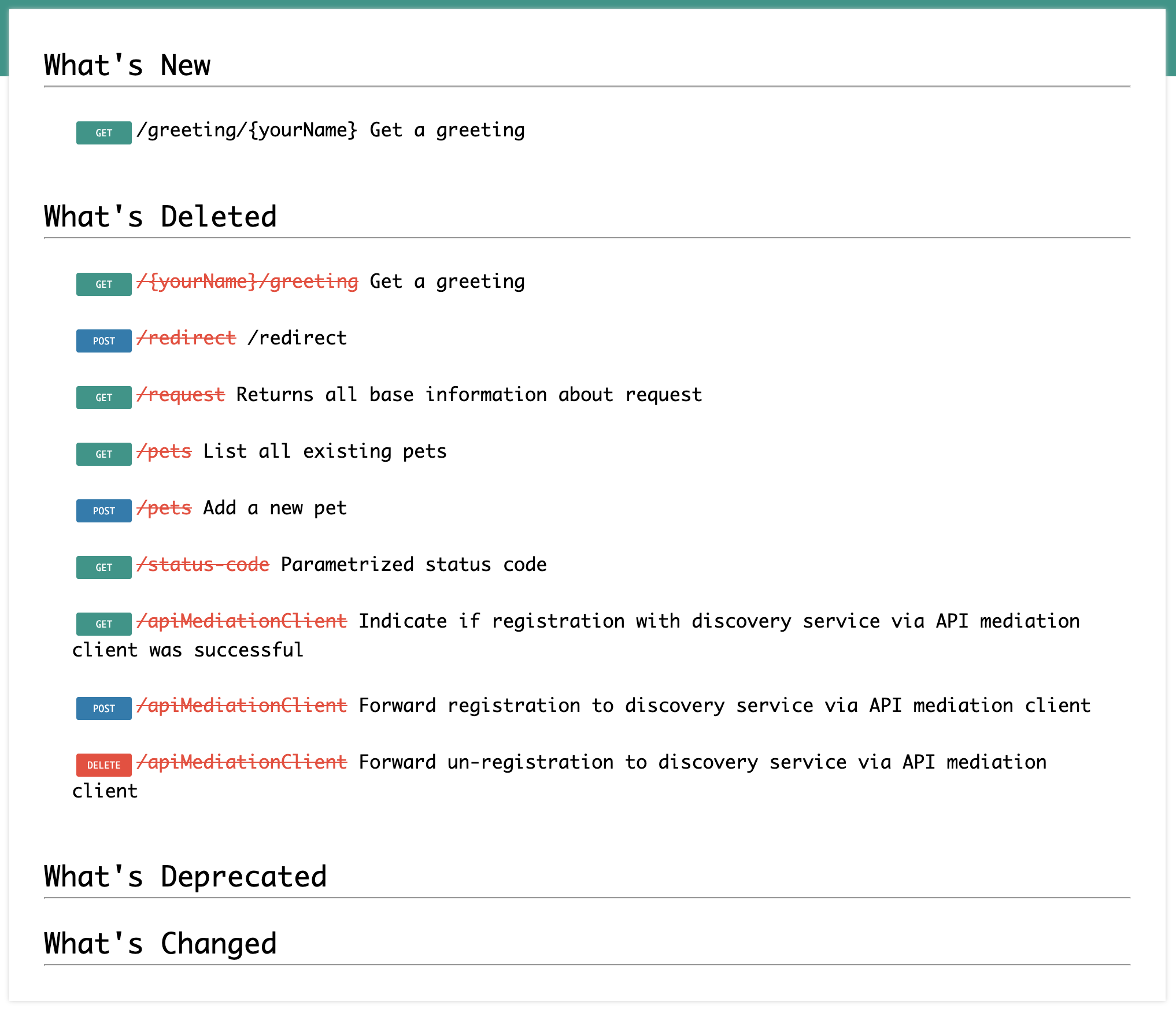The image size is (1176, 1009).
Task: Click the /request endpoint description text
Action: (x=467, y=394)
